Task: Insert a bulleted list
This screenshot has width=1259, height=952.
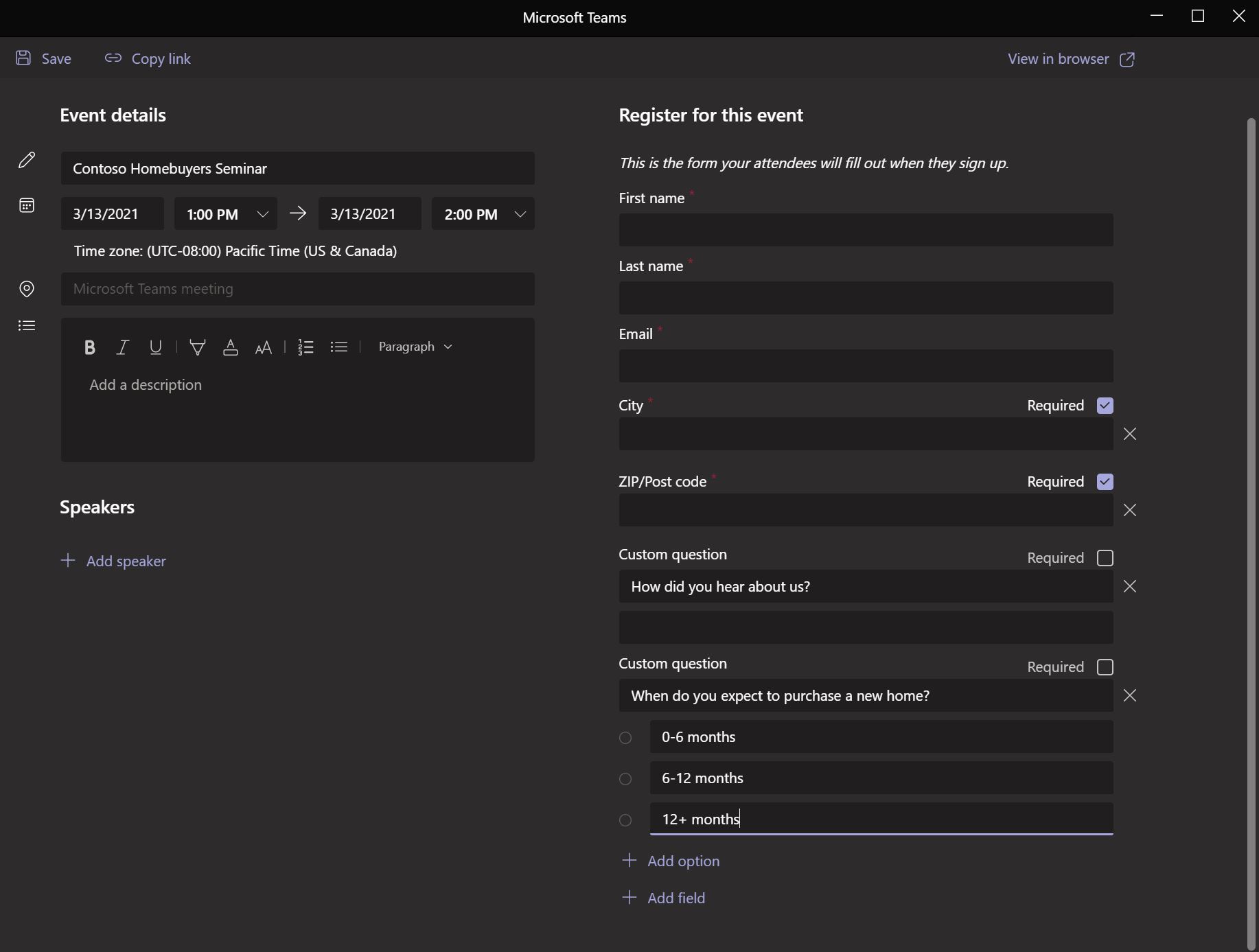Action: 338,347
